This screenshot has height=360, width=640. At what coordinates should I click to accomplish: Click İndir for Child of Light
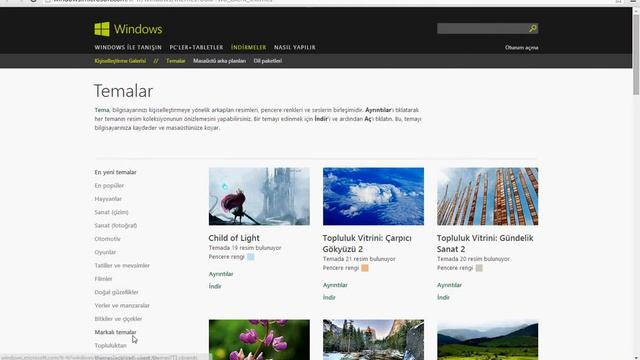[x=215, y=286]
